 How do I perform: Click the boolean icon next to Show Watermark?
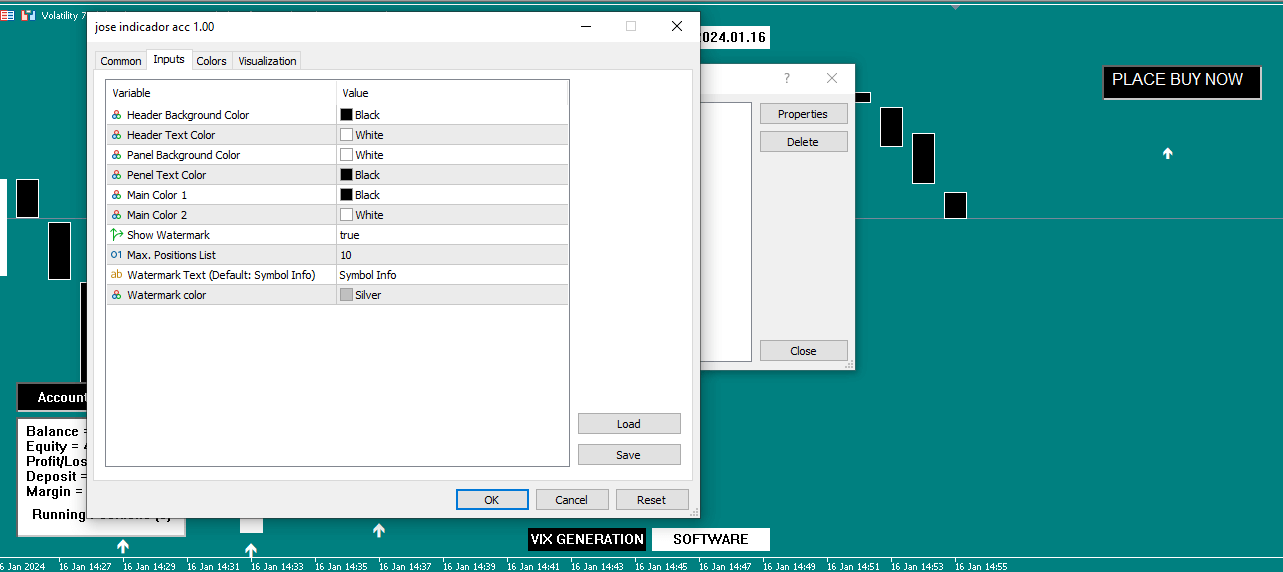117,235
